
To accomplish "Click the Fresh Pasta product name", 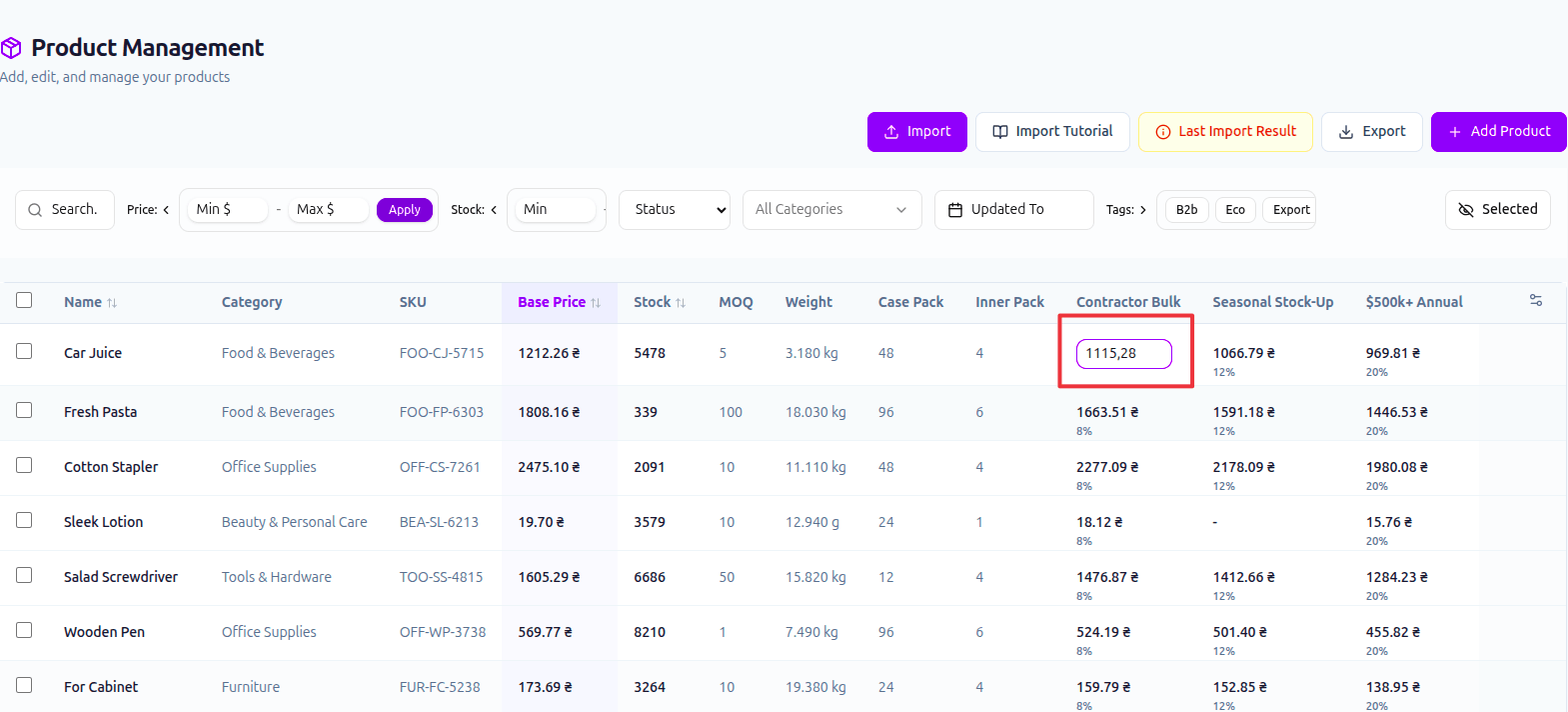I will click(x=101, y=412).
